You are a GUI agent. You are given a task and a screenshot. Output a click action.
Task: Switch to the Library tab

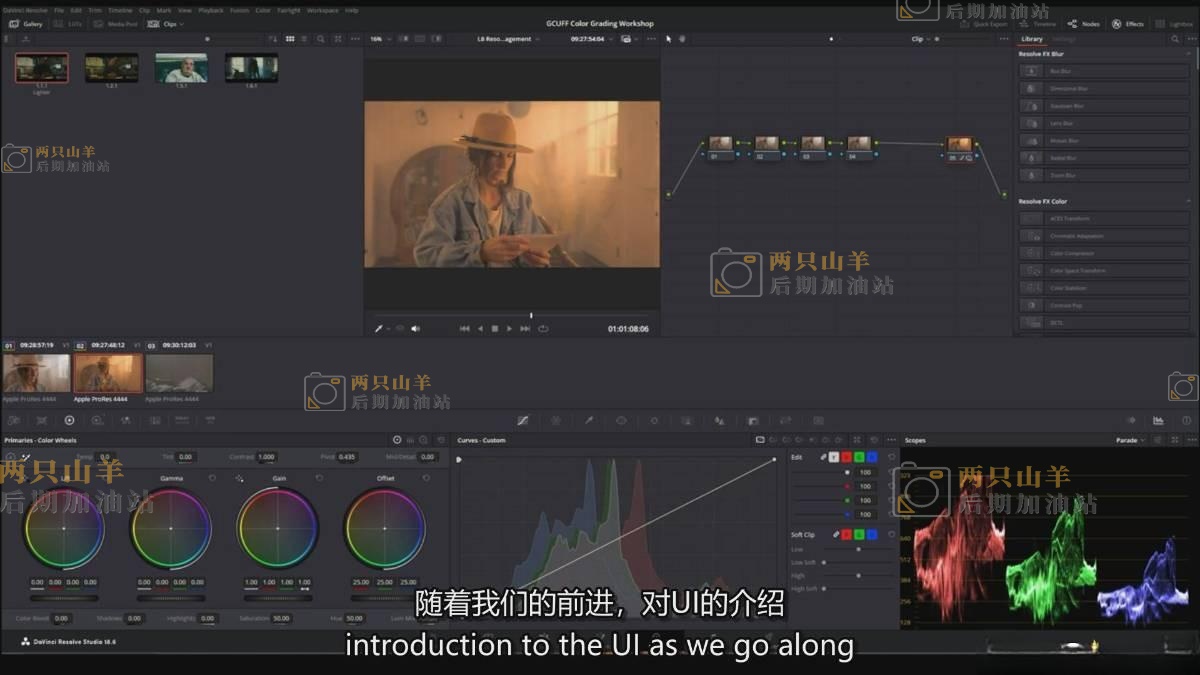coord(1031,39)
